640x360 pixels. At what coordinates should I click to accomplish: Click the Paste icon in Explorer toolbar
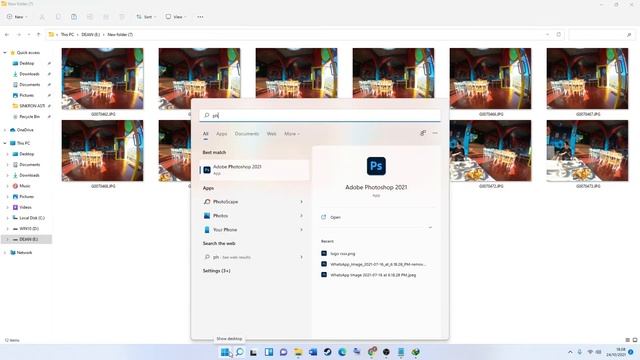point(74,17)
